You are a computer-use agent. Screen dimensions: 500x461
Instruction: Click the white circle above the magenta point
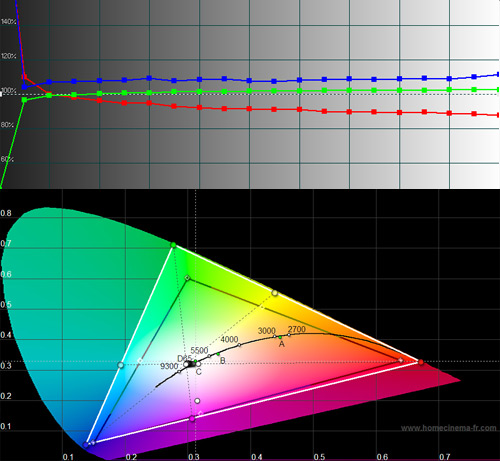[x=197, y=401]
